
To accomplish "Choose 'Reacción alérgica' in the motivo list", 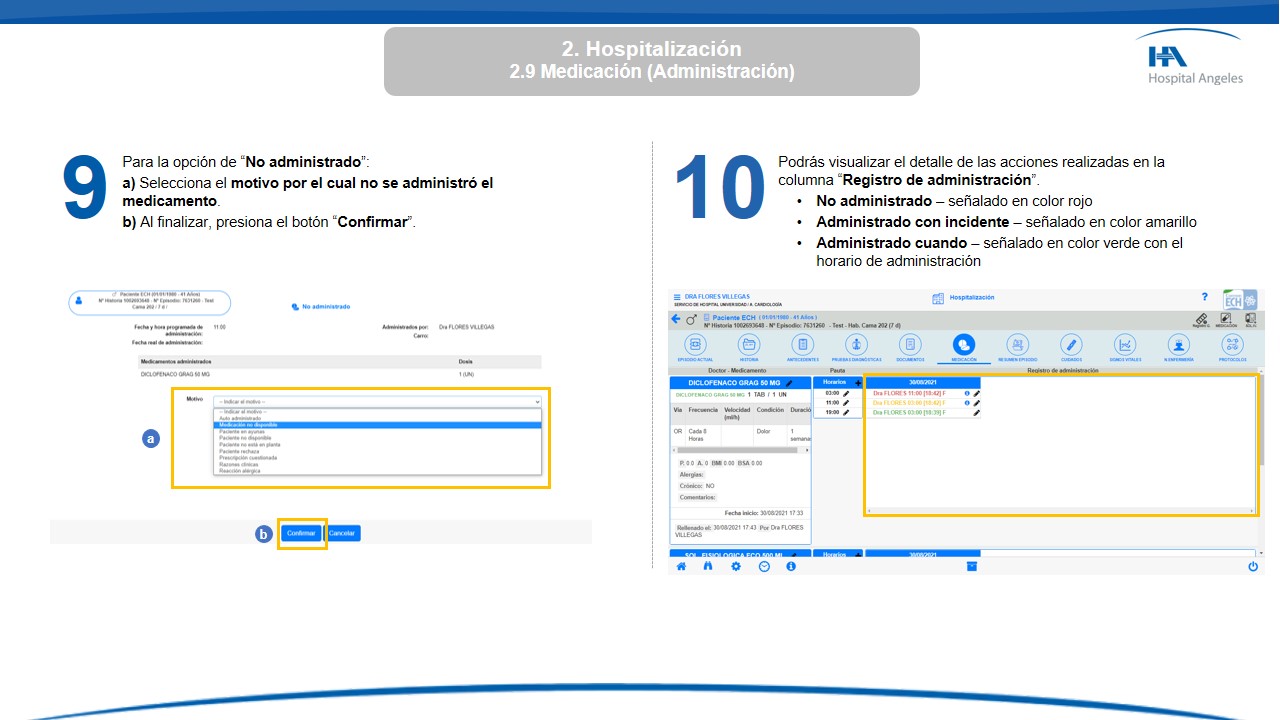I will point(240,470).
